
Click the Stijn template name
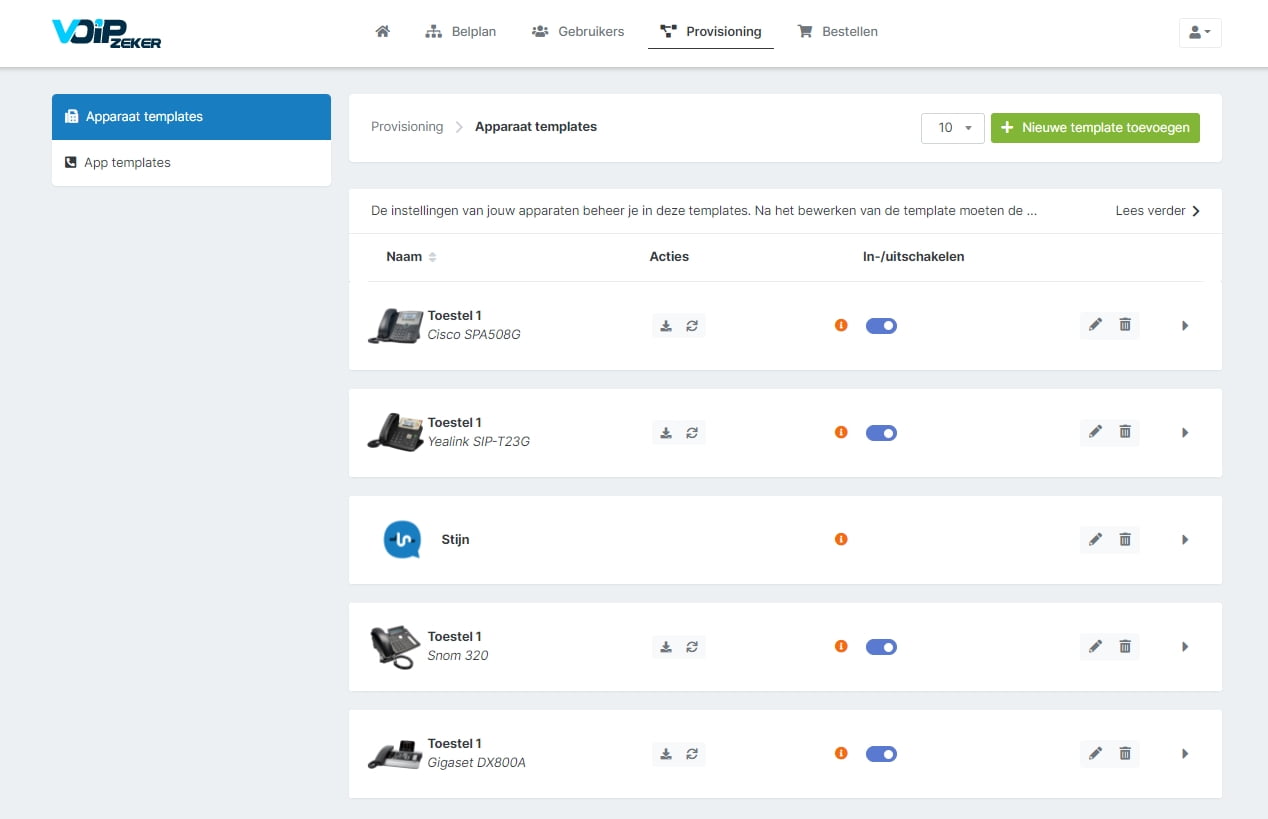point(455,540)
